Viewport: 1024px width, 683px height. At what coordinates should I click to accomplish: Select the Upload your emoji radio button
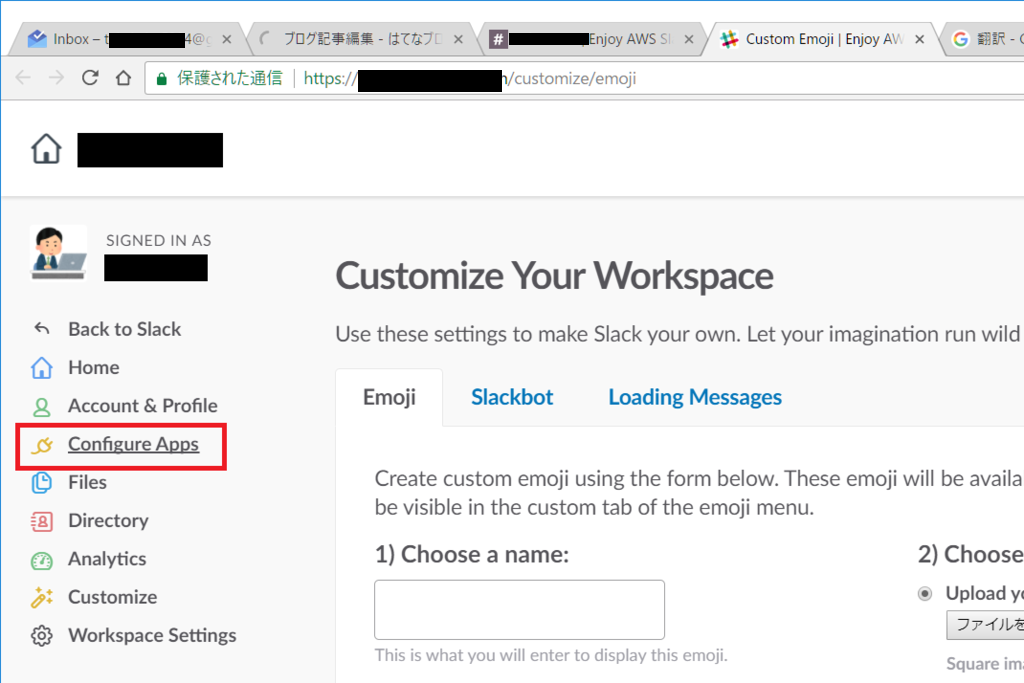925,594
